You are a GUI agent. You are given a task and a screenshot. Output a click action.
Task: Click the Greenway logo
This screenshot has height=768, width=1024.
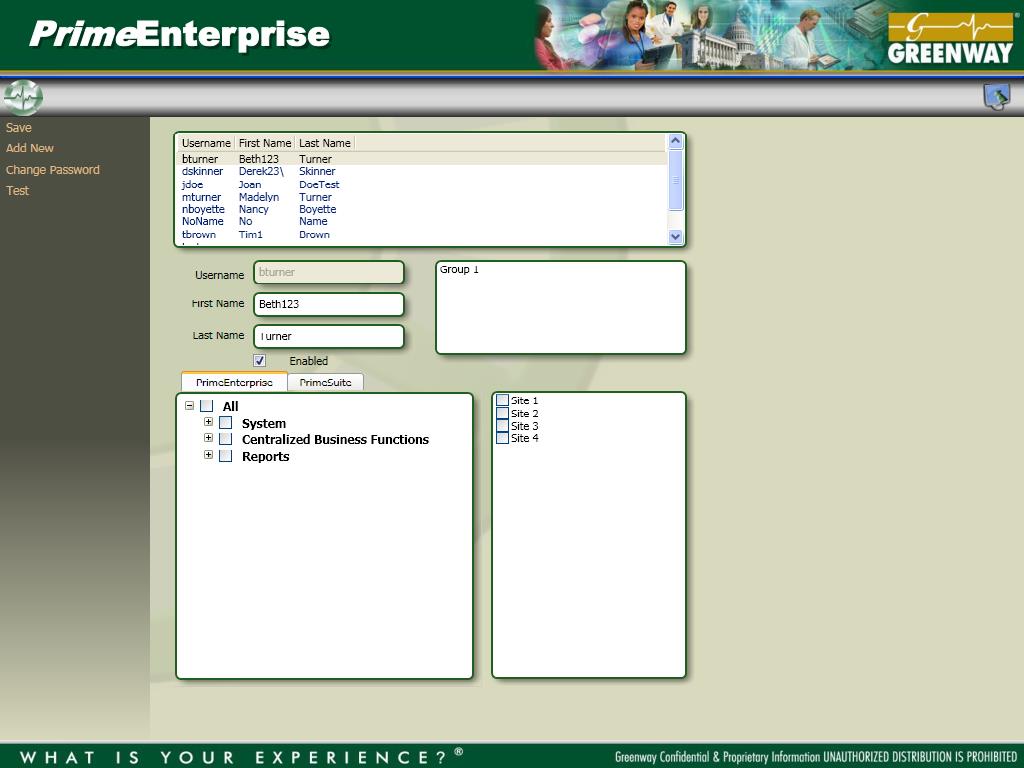(950, 38)
